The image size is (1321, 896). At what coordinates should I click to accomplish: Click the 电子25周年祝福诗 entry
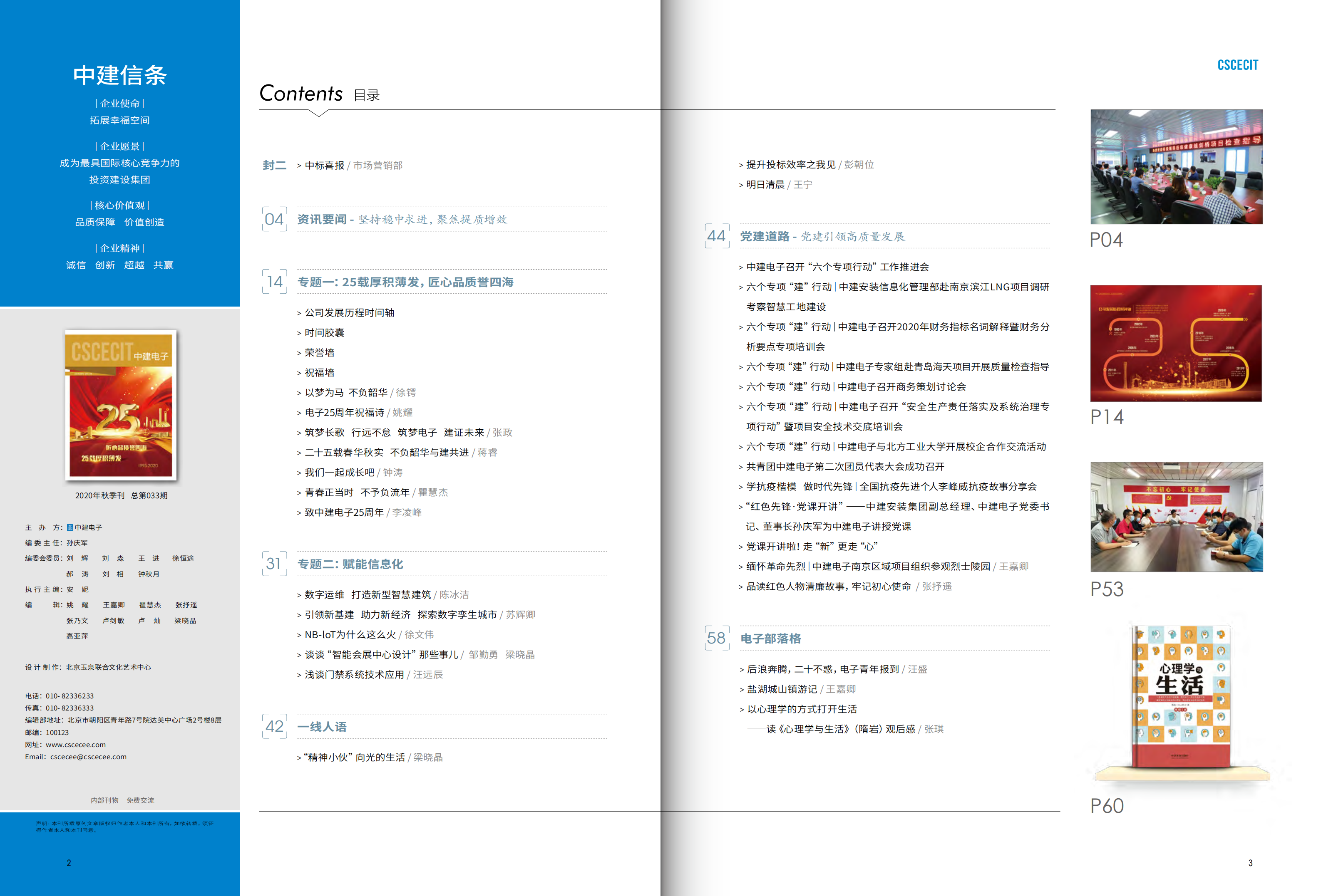click(x=355, y=412)
